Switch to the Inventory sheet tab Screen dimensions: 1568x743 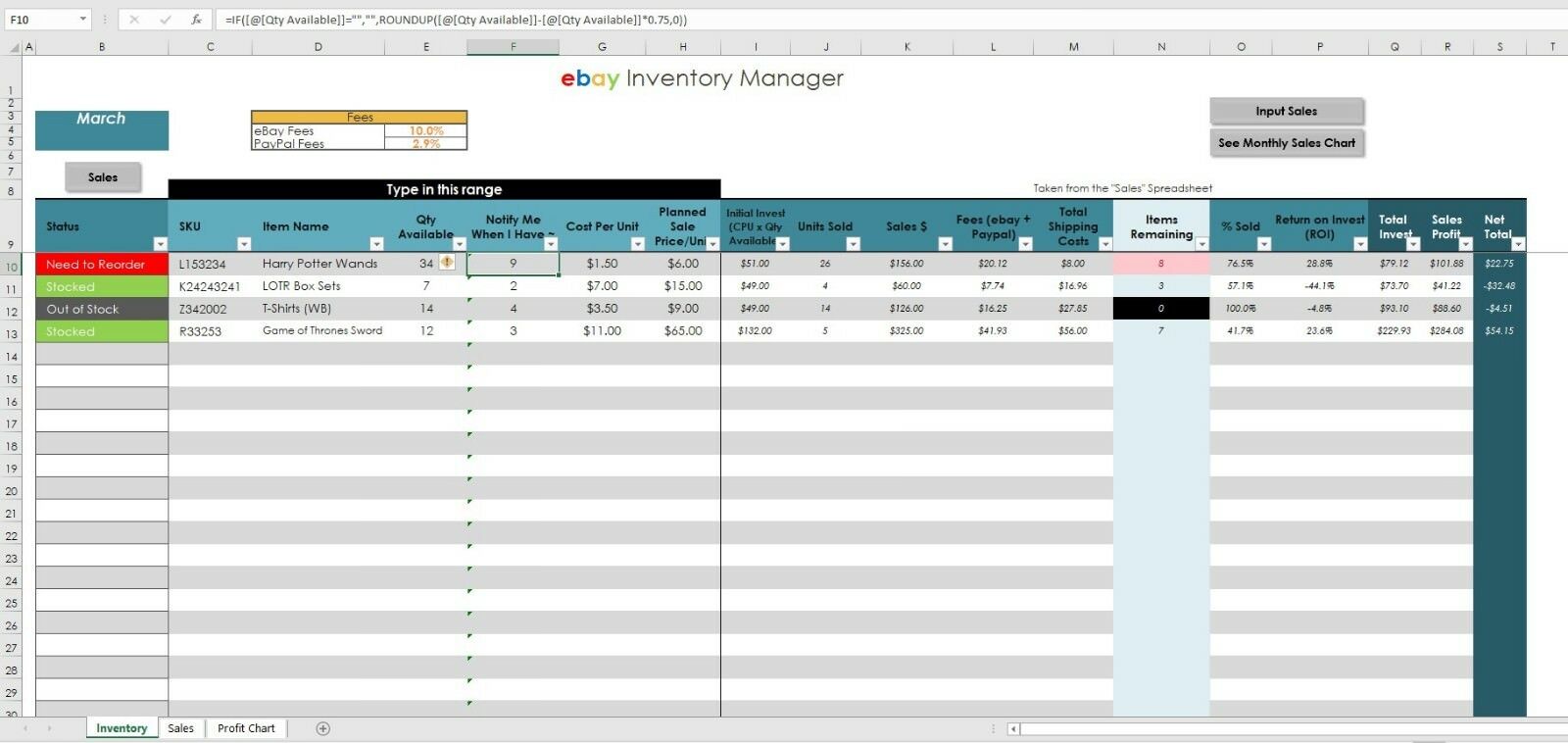point(122,728)
